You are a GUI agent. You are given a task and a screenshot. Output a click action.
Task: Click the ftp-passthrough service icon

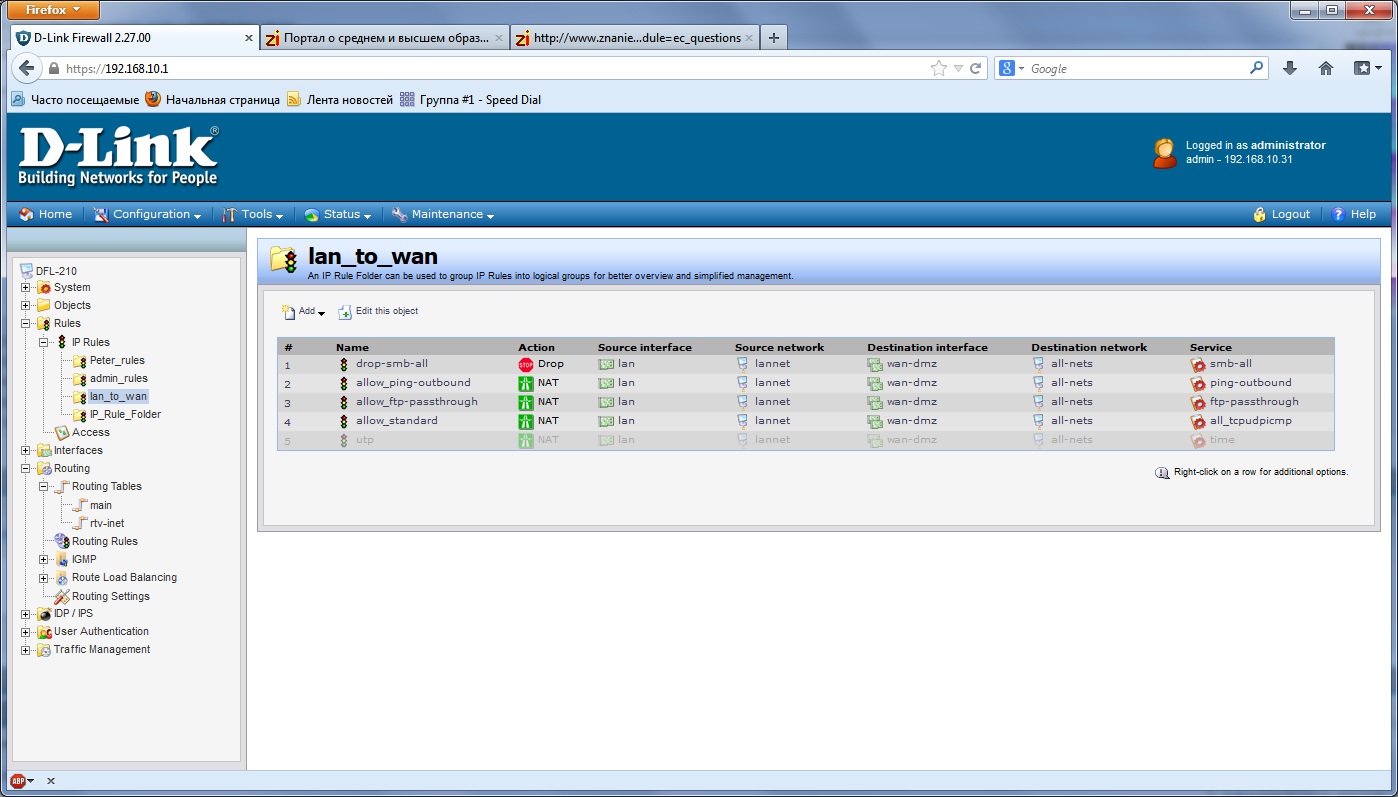click(1198, 402)
